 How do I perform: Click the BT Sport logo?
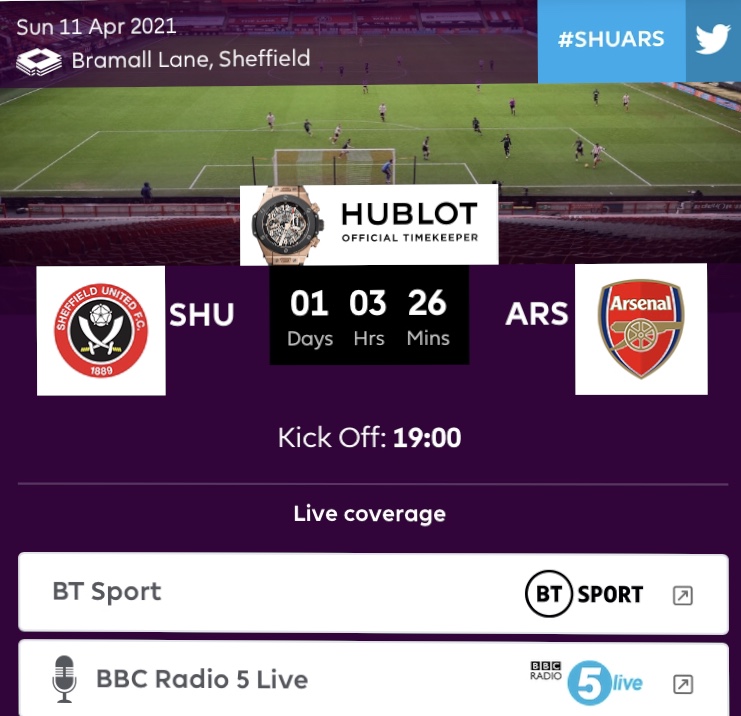pos(584,594)
